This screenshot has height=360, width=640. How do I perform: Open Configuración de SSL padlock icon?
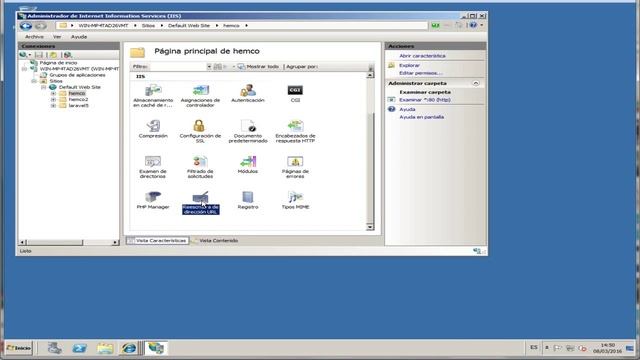click(200, 125)
